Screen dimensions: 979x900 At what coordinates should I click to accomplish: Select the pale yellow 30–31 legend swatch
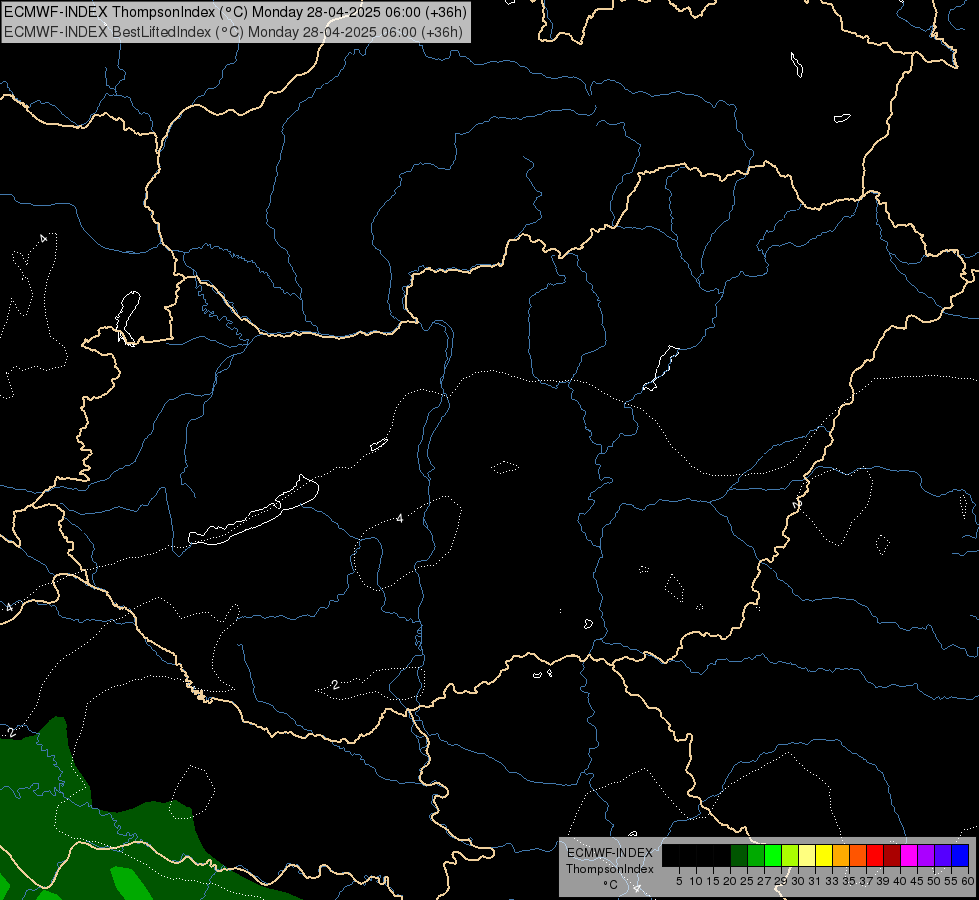pyautogui.click(x=807, y=855)
